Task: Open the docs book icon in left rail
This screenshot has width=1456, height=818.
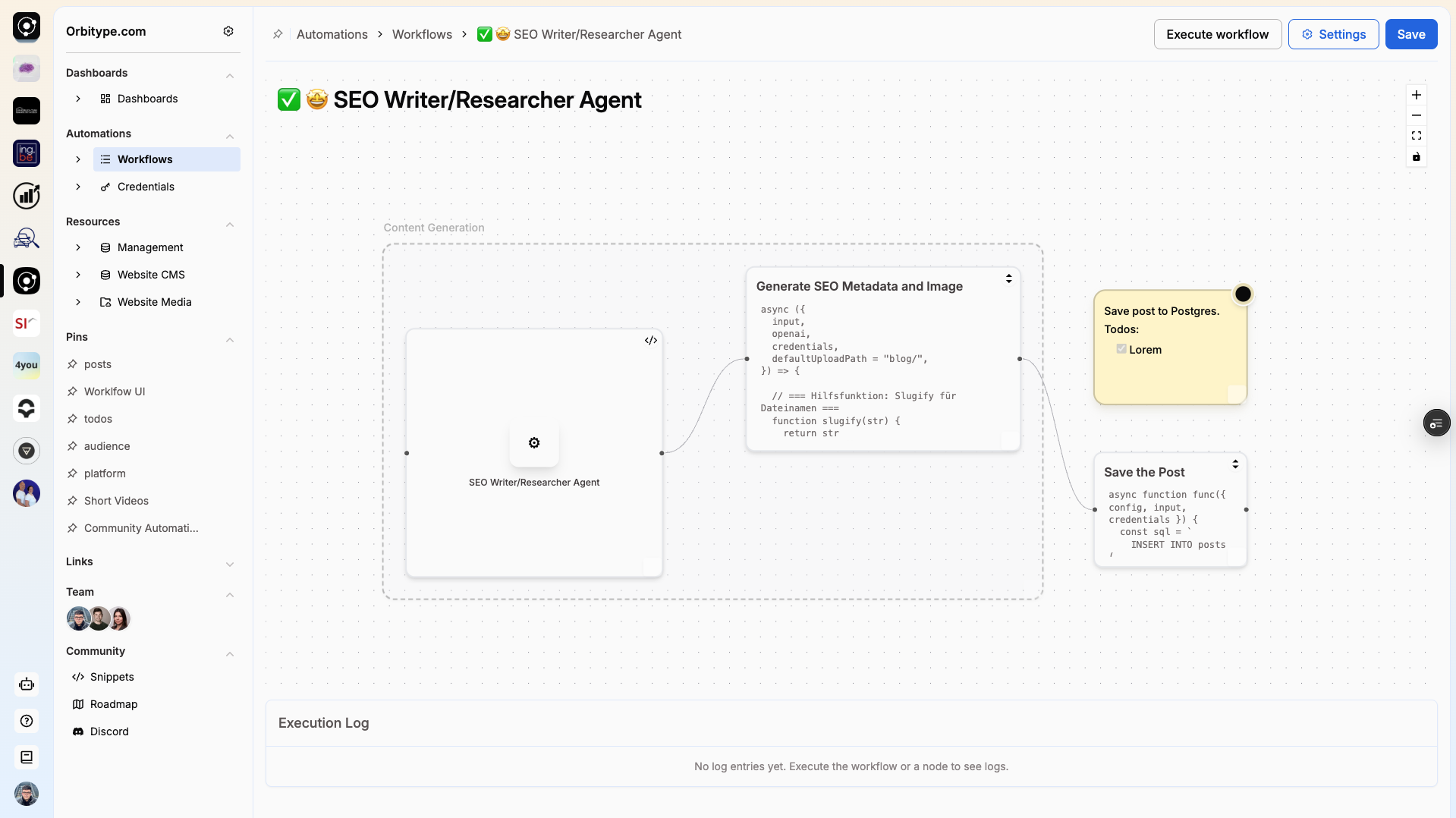Action: (27, 757)
